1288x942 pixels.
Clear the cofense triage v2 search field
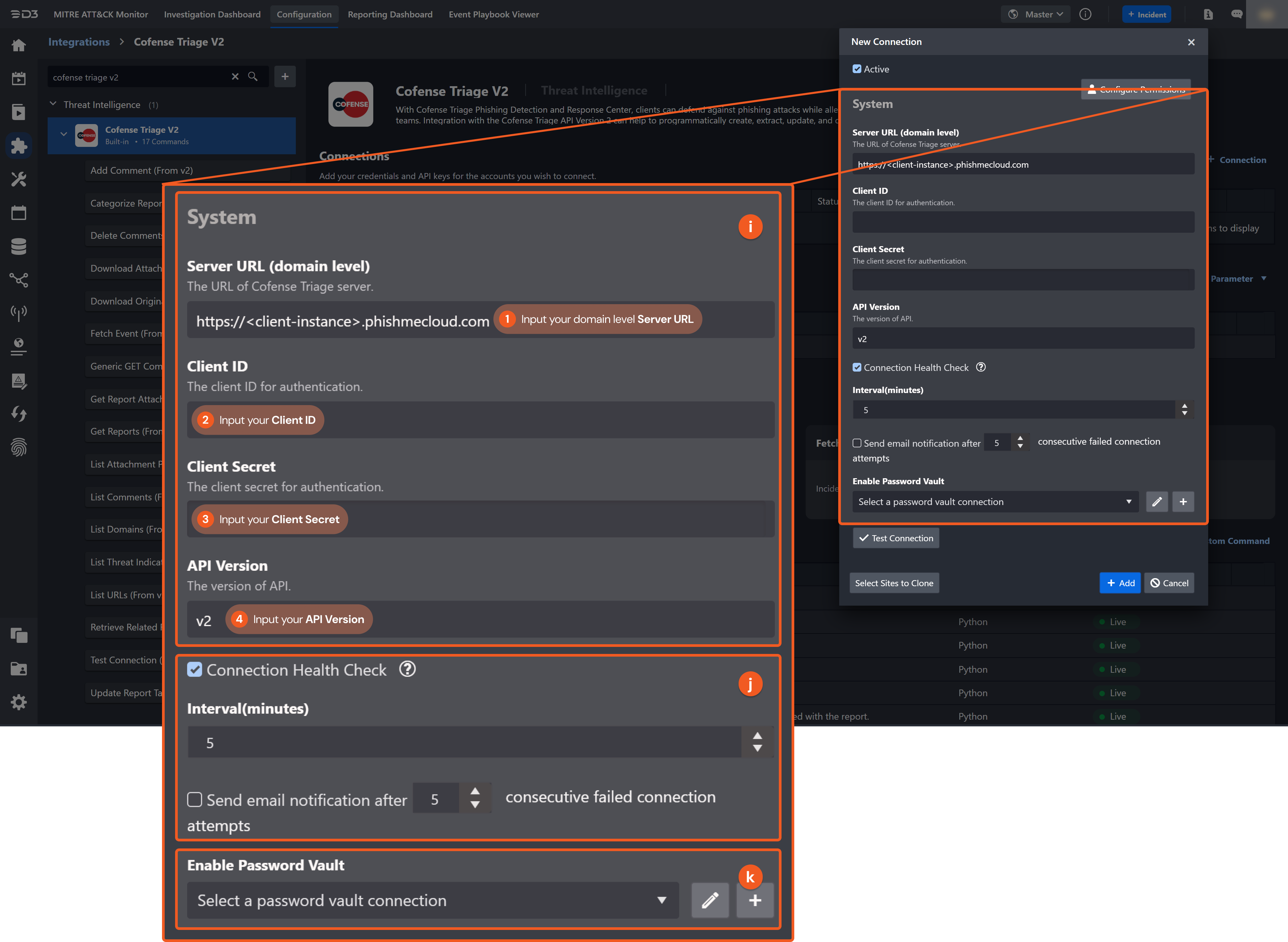[235, 76]
